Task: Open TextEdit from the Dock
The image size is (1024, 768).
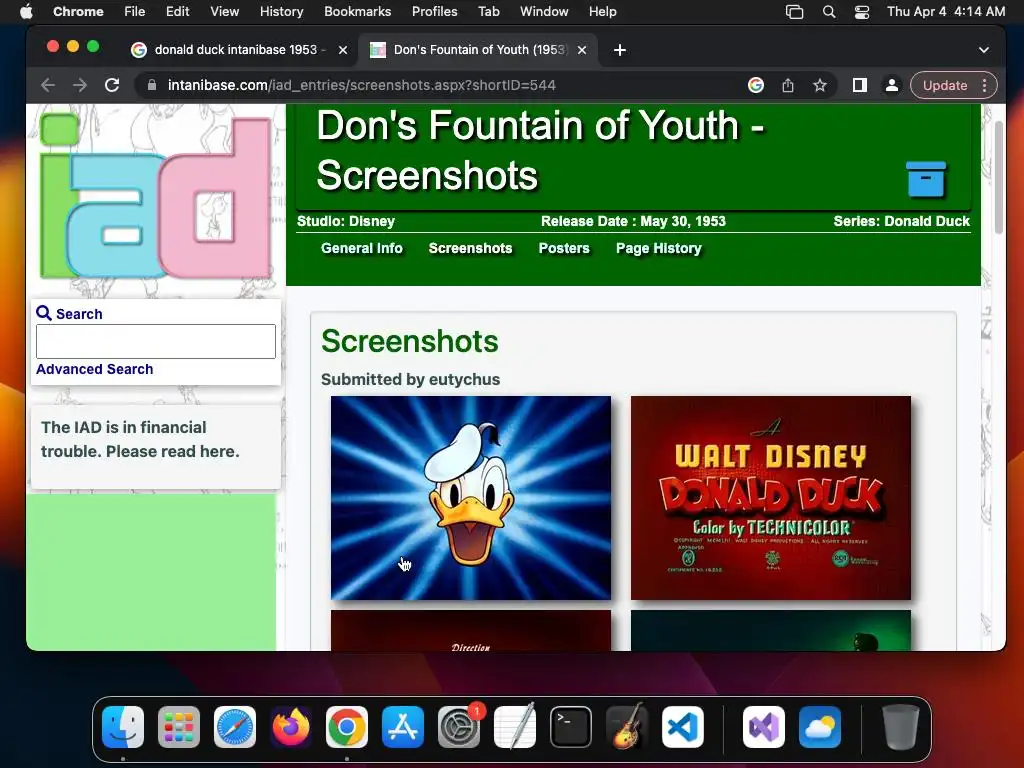Action: click(x=515, y=727)
